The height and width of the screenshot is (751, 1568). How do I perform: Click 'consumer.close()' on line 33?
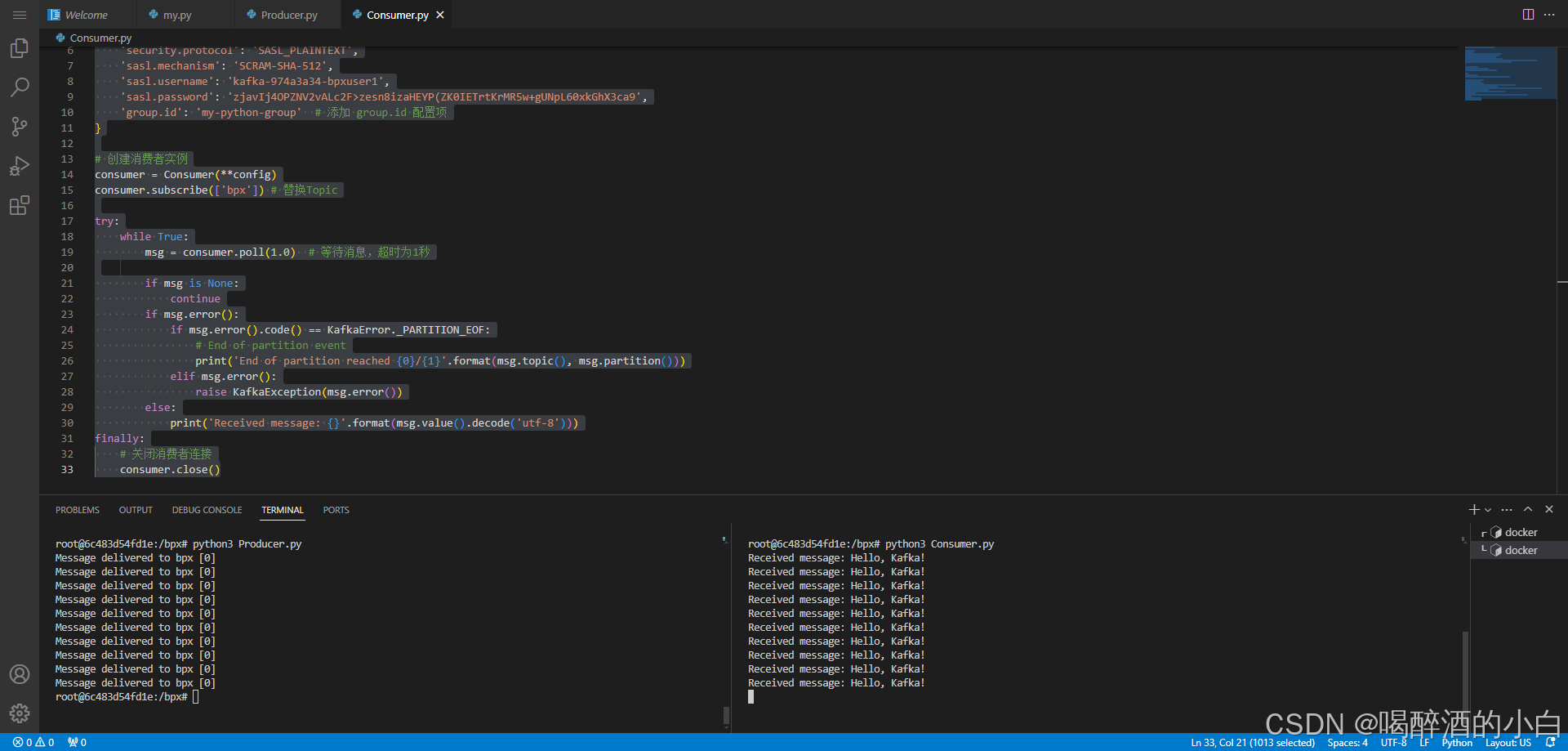(x=170, y=469)
